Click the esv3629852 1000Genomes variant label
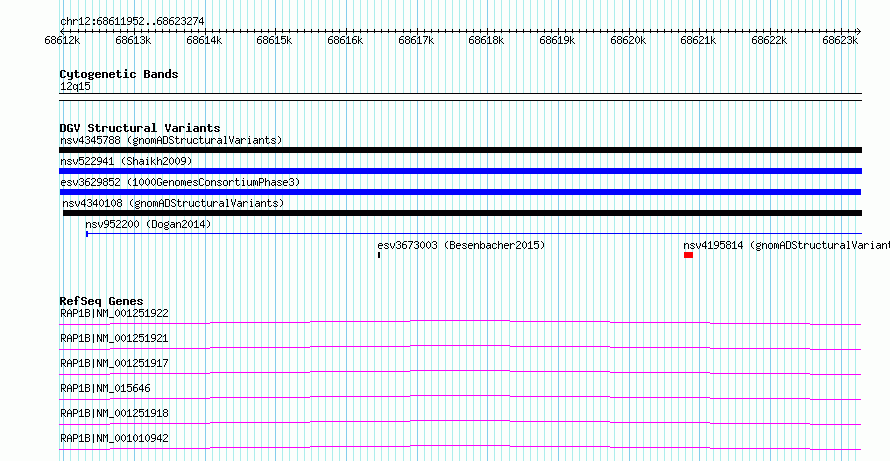The image size is (890, 461). 180,182
